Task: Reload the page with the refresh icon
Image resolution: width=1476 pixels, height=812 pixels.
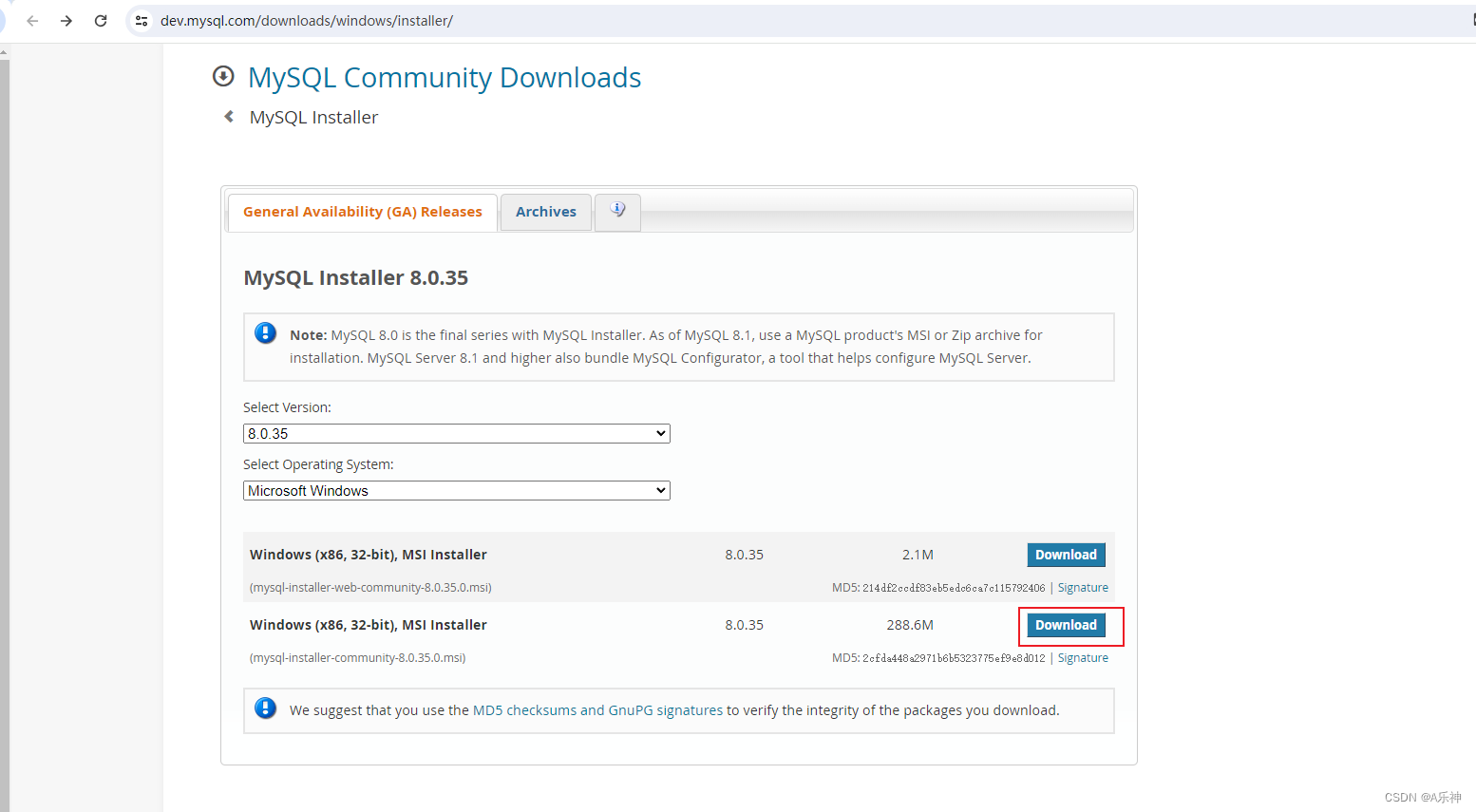Action: [x=101, y=21]
